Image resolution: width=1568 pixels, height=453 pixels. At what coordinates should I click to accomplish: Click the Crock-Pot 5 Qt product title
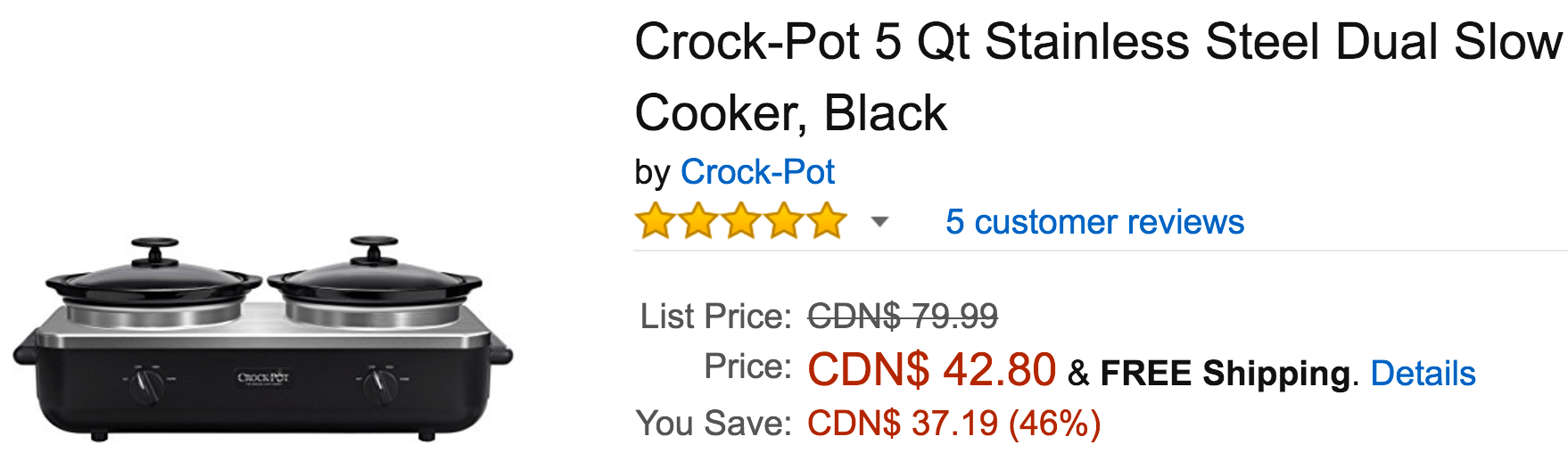tap(1098, 78)
